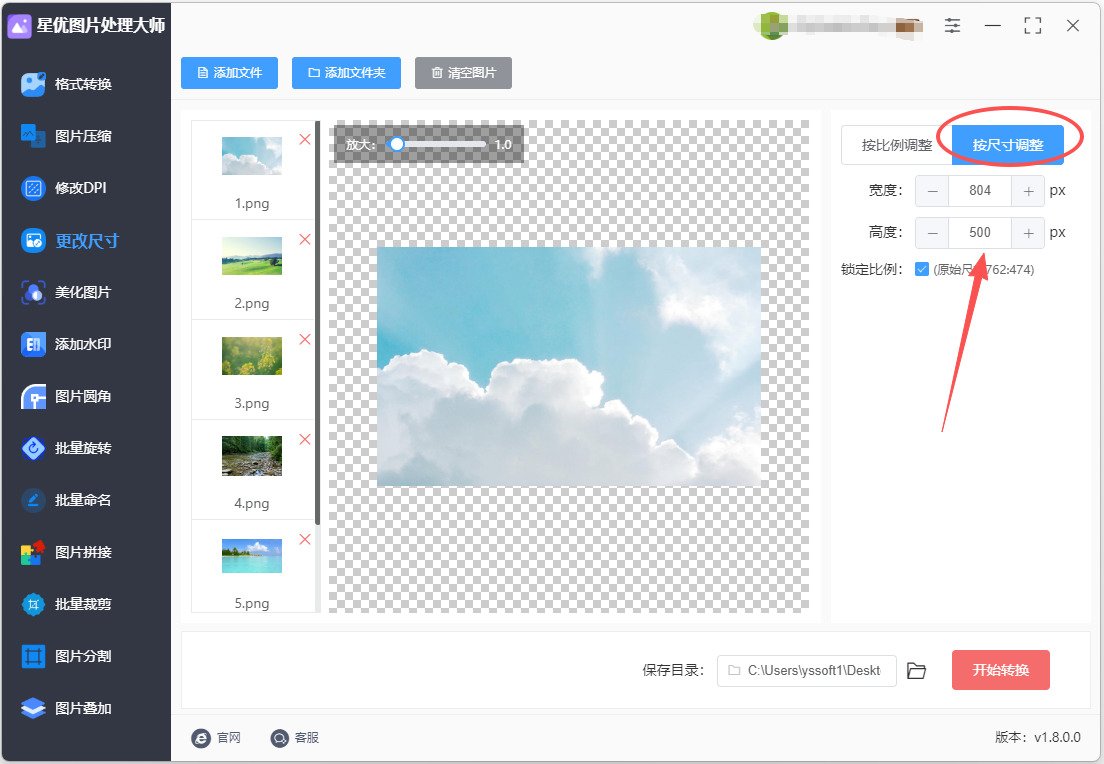This screenshot has height=764, width=1104.
Task: Click the user avatar in title bar
Action: (x=772, y=26)
